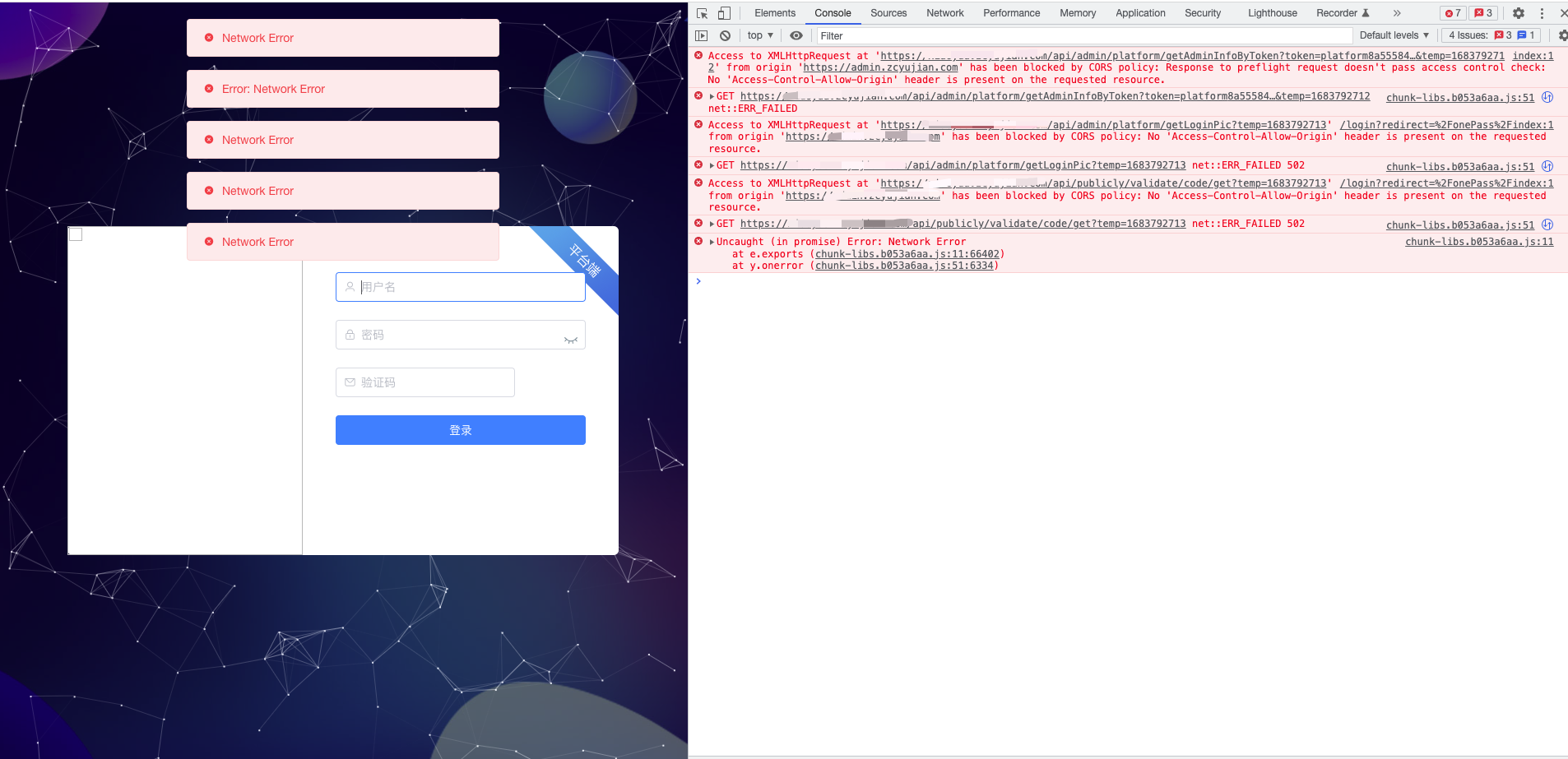The width and height of the screenshot is (1568, 759).
Task: Click the error icon on the first CORS message
Action: [x=698, y=55]
